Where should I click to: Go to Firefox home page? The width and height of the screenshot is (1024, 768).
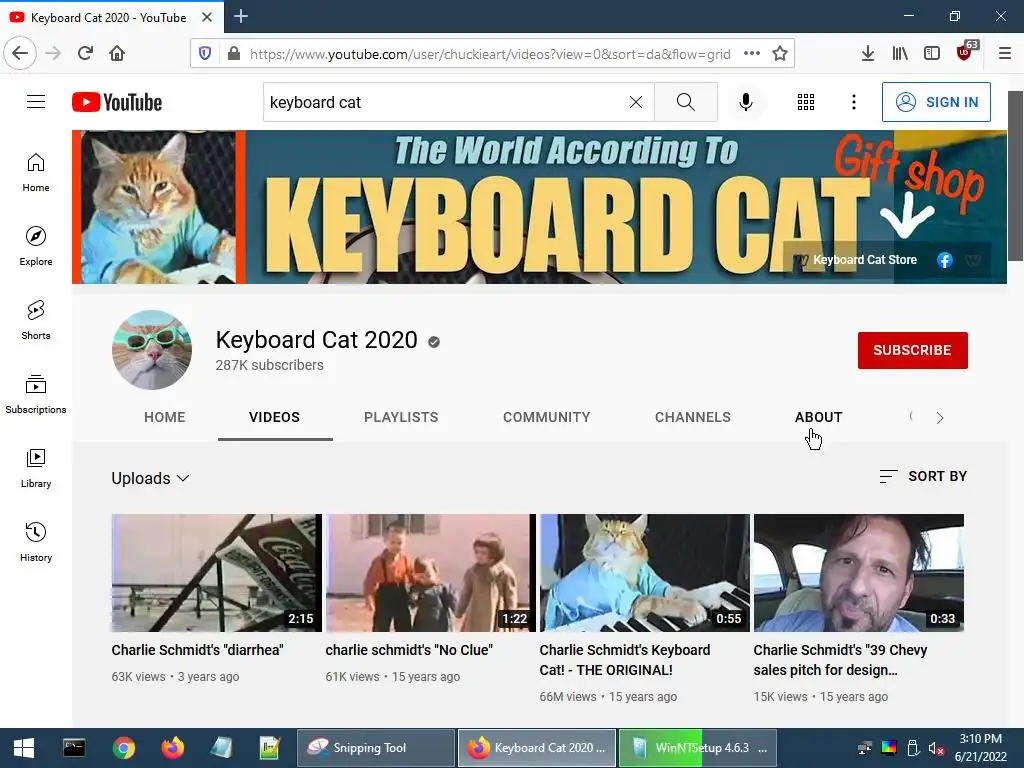[117, 53]
